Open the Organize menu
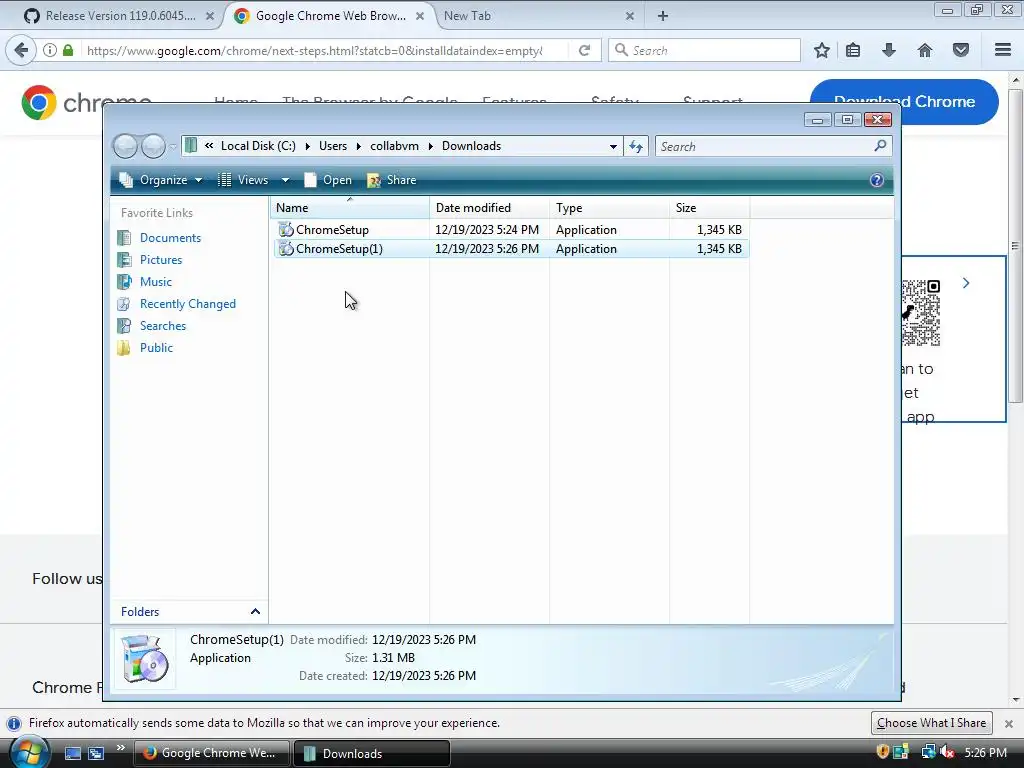Image resolution: width=1024 pixels, height=768 pixels. click(161, 180)
